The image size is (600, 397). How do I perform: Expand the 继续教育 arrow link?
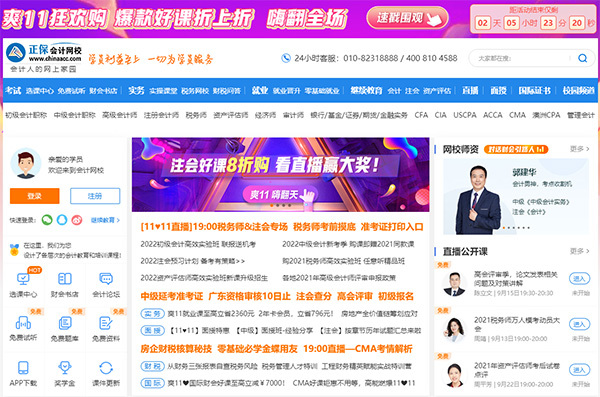click(x=105, y=220)
